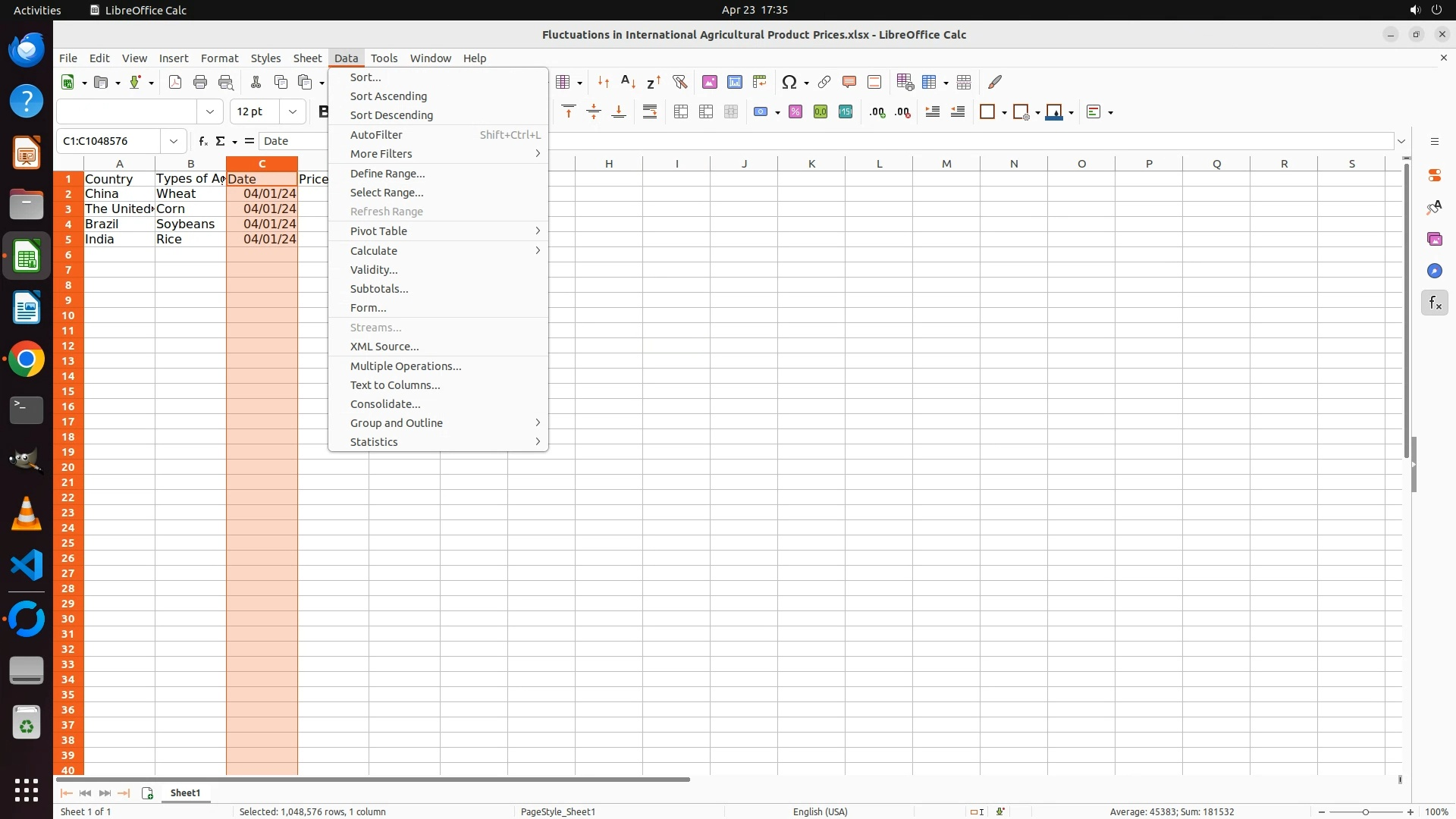
Task: Open the Tools menu
Action: coord(384,58)
